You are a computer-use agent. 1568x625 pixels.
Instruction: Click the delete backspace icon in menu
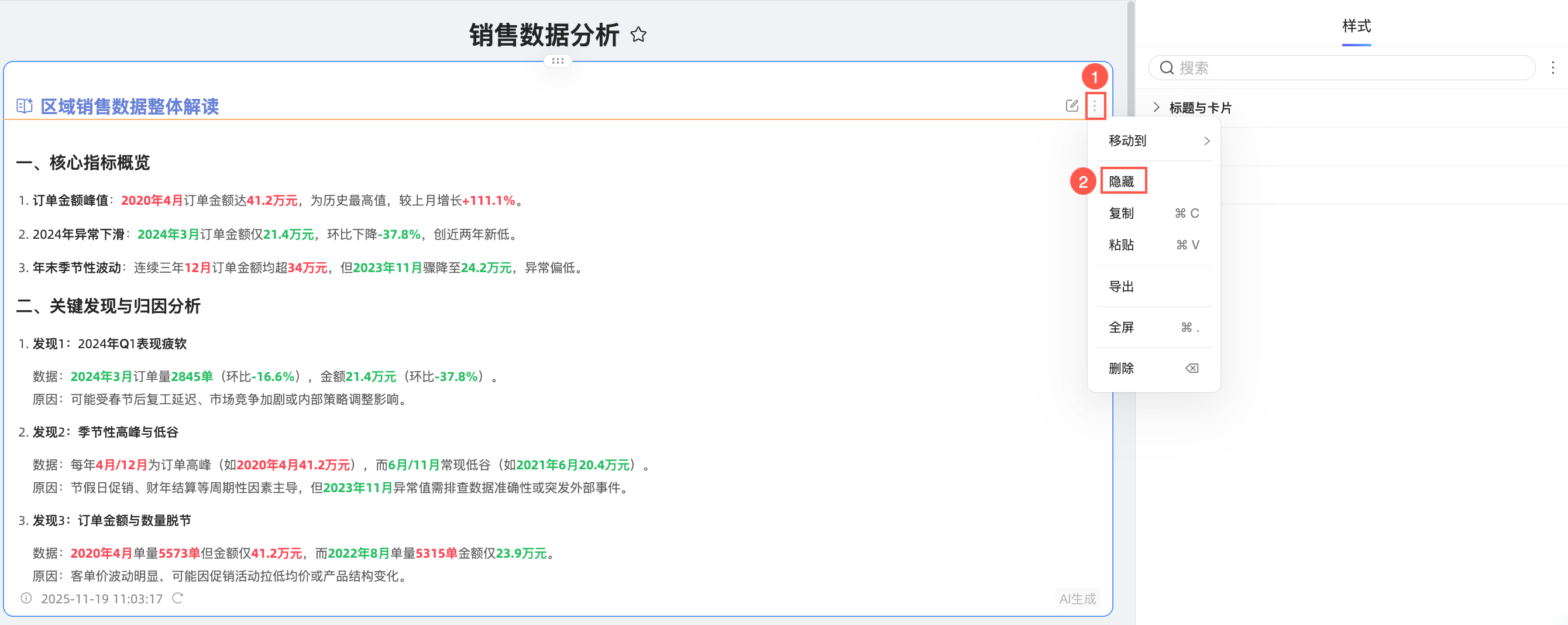[x=1192, y=368]
